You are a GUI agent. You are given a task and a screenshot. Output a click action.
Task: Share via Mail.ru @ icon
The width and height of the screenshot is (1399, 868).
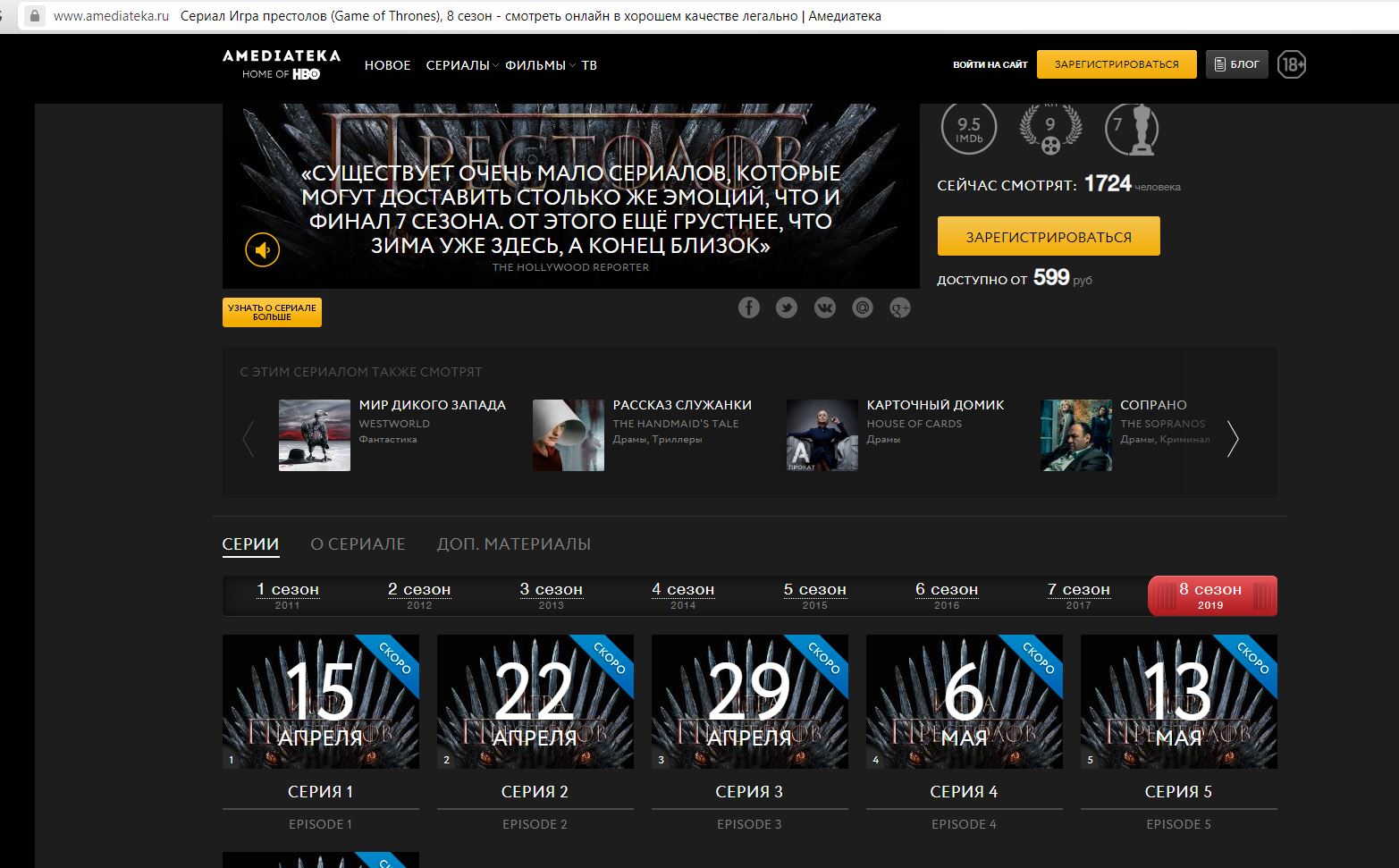click(x=863, y=308)
